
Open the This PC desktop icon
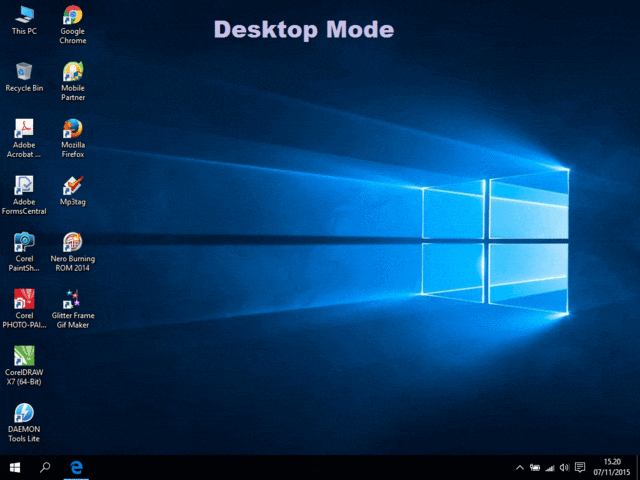coord(24,20)
